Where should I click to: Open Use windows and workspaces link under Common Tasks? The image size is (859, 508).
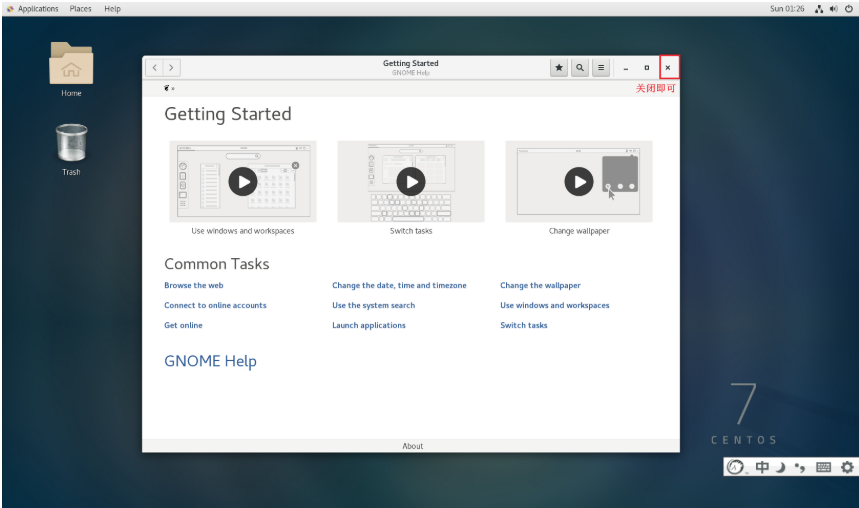[554, 305]
